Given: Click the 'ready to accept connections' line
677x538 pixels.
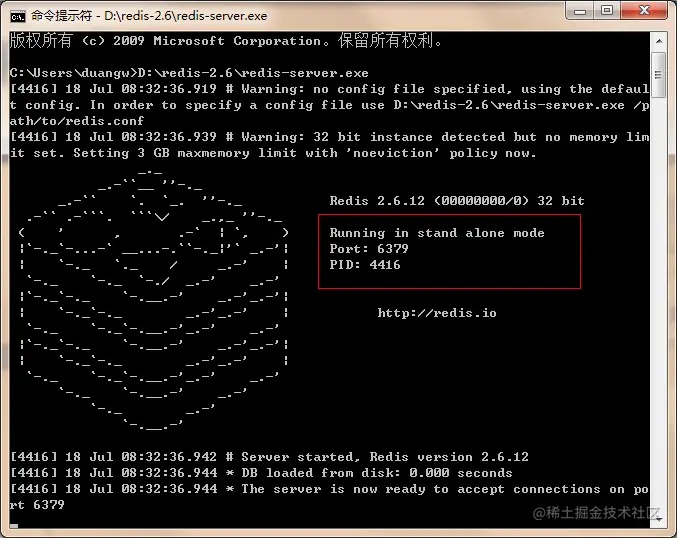Looking at the screenshot, I should [329, 489].
